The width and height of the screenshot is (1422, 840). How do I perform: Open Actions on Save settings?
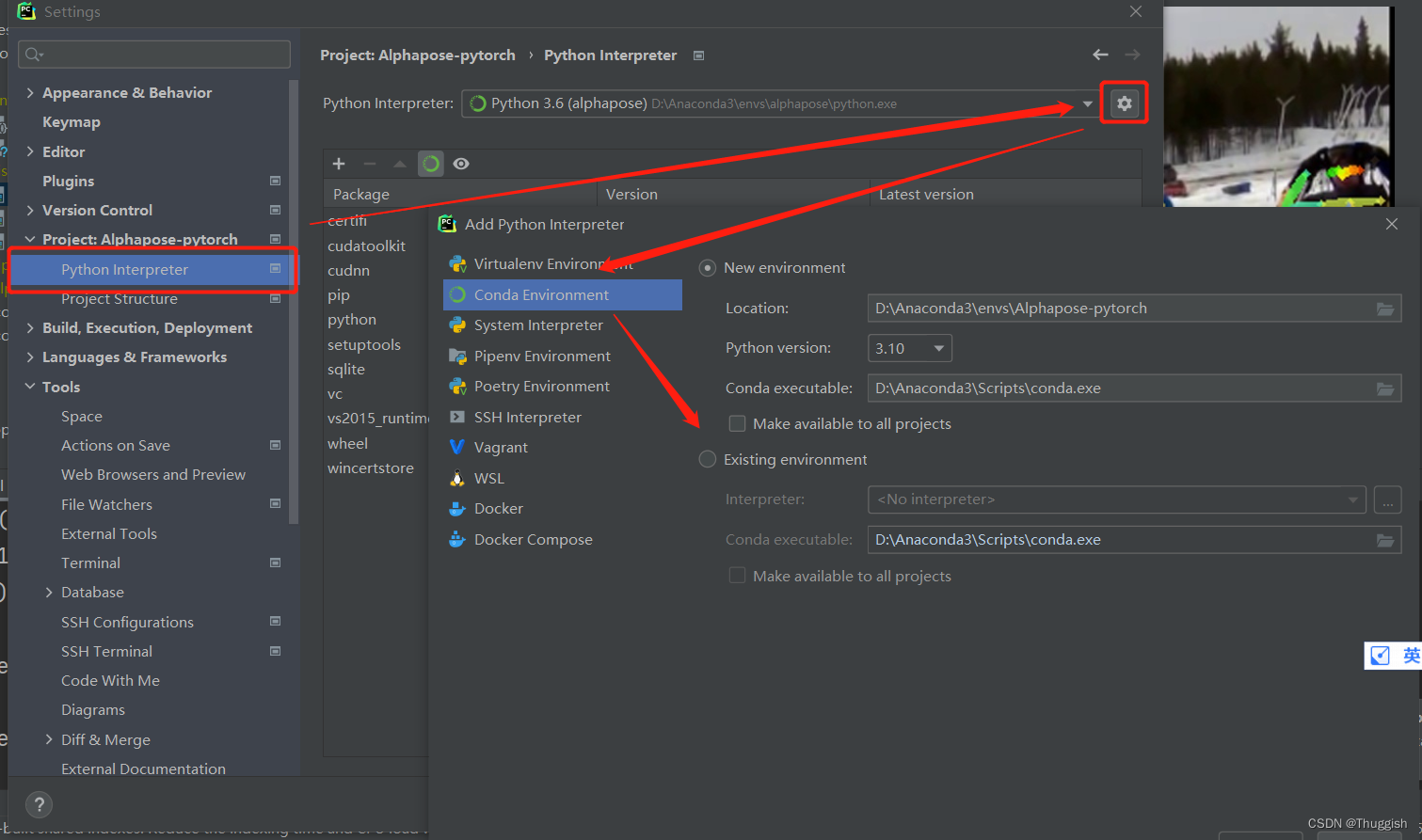pyautogui.click(x=116, y=445)
